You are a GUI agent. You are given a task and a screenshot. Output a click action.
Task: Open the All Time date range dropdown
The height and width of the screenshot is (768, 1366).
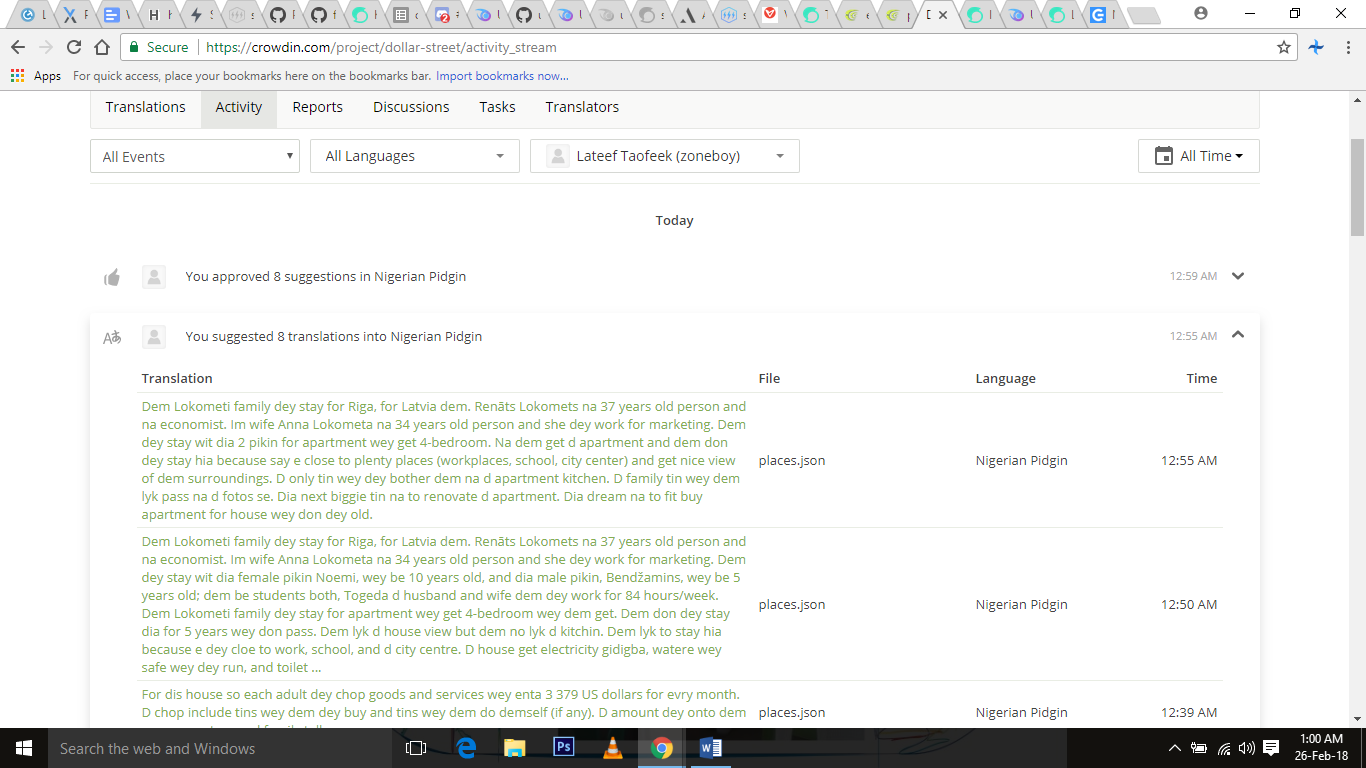click(x=1199, y=156)
